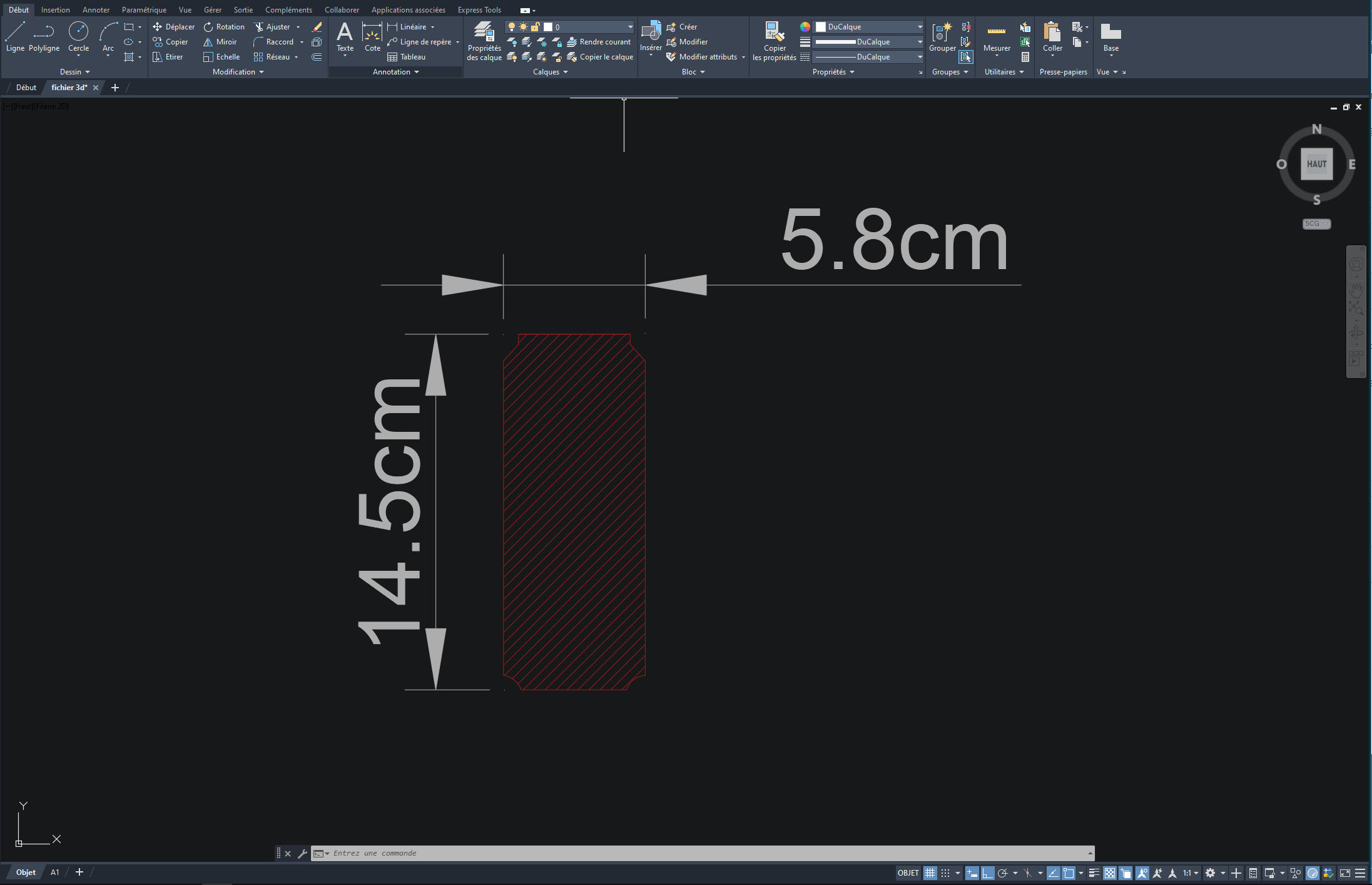
Task: Switch to the Début file tab
Action: pyautogui.click(x=26, y=88)
